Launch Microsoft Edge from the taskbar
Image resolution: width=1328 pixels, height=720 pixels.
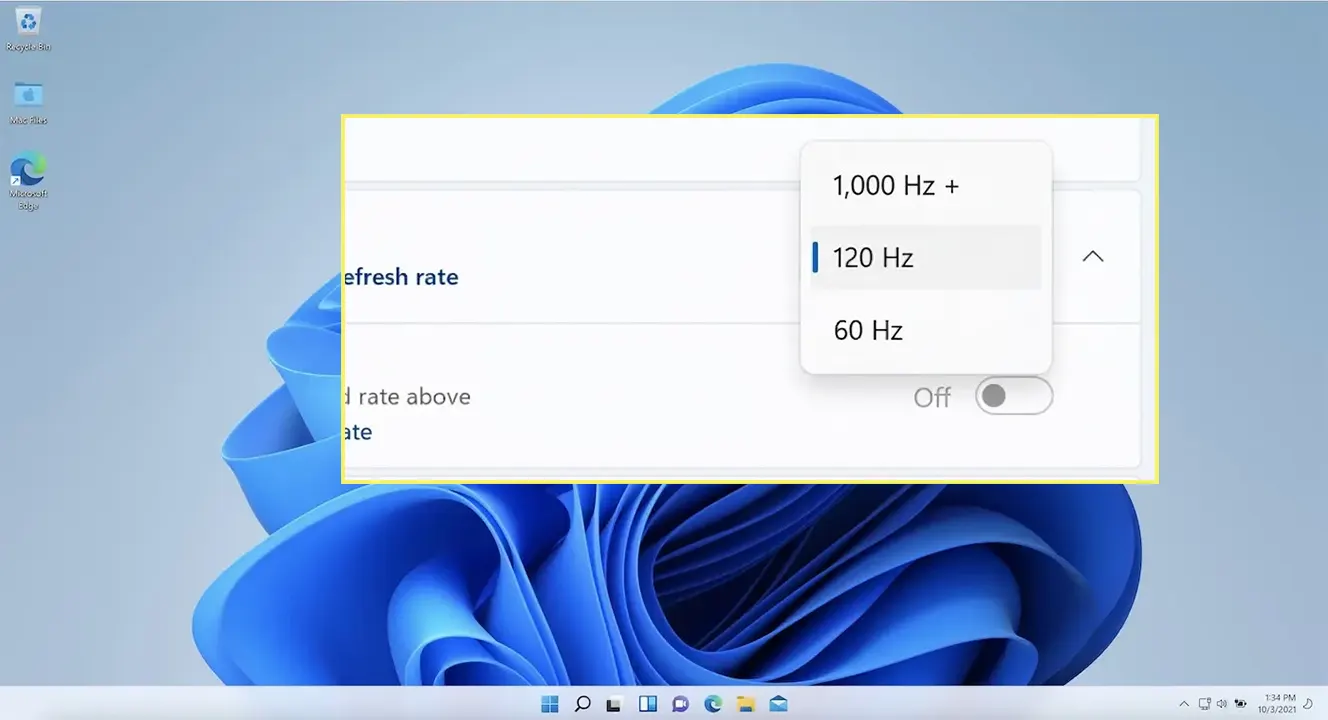click(712, 703)
